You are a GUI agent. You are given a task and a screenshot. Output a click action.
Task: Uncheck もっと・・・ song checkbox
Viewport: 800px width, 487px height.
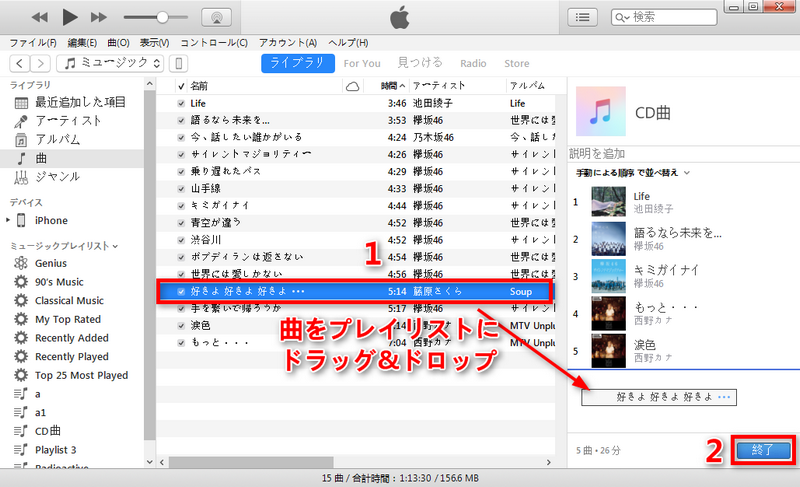(181, 343)
